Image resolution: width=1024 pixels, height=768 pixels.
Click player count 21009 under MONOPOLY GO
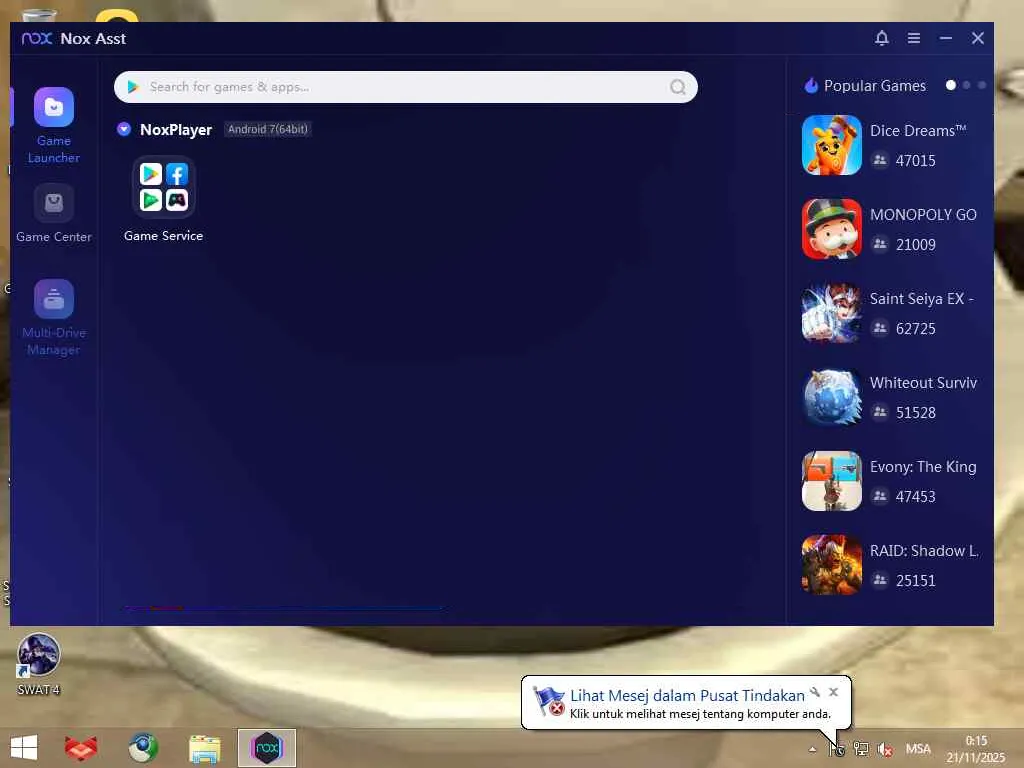point(916,245)
